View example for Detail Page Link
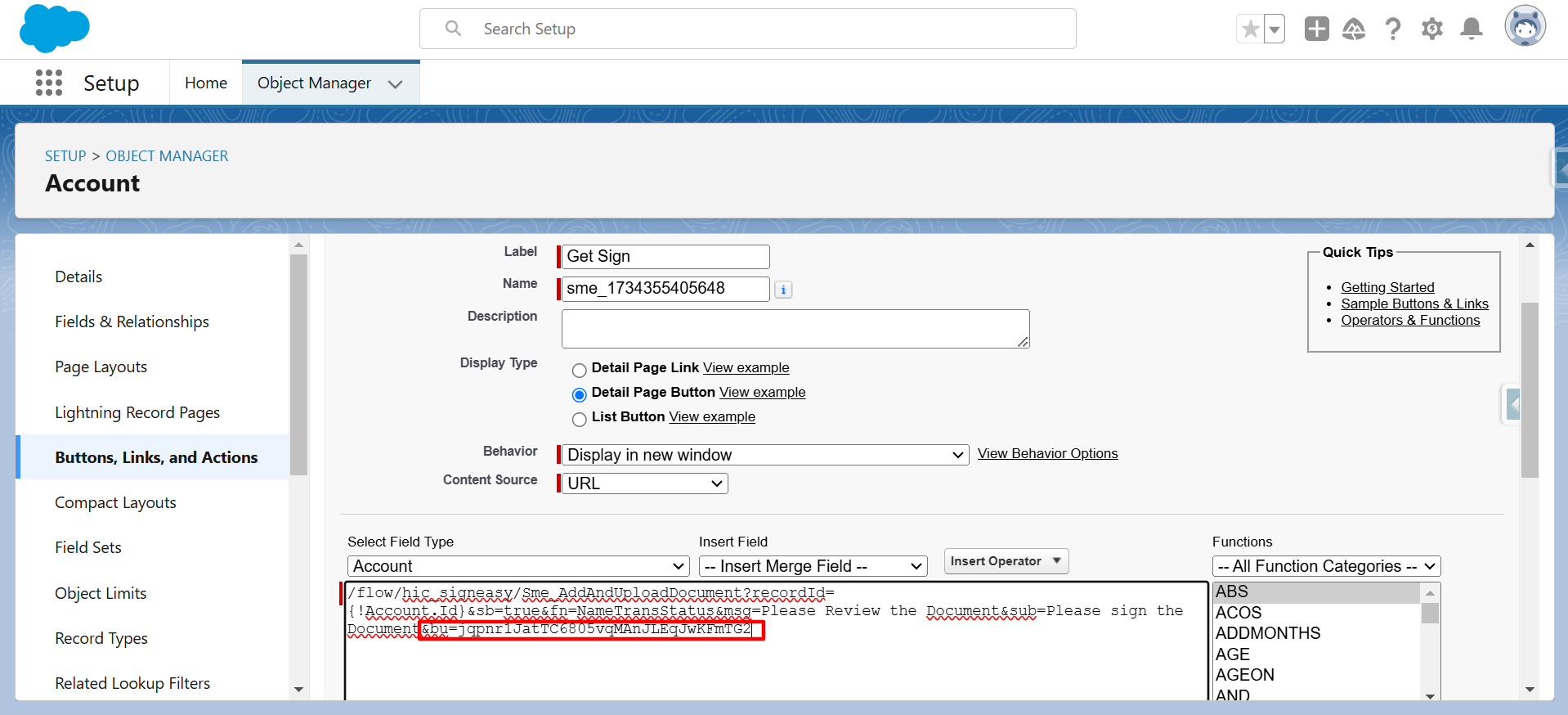This screenshot has width=1568, height=715. point(746,367)
